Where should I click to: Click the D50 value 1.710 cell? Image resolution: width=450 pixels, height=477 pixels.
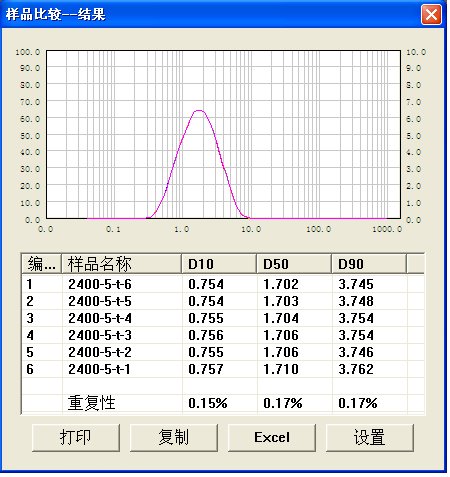pyautogui.click(x=281, y=369)
